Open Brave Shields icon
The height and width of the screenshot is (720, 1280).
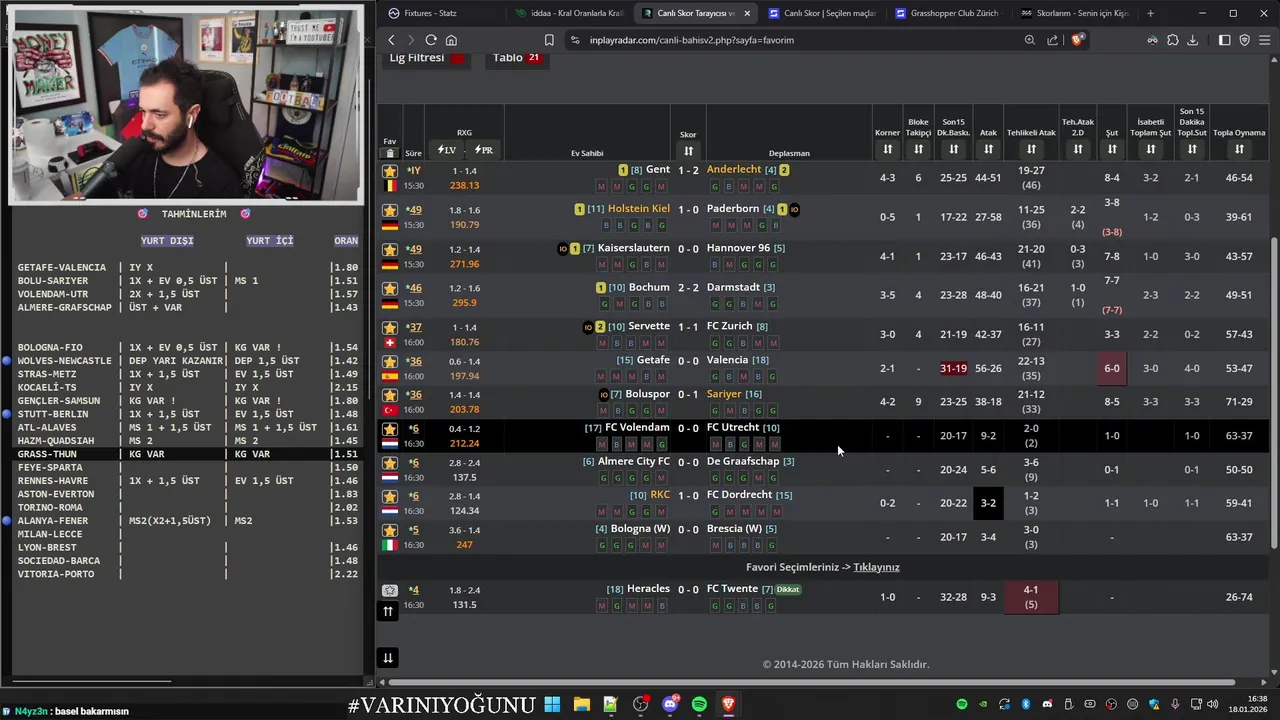(x=1077, y=40)
